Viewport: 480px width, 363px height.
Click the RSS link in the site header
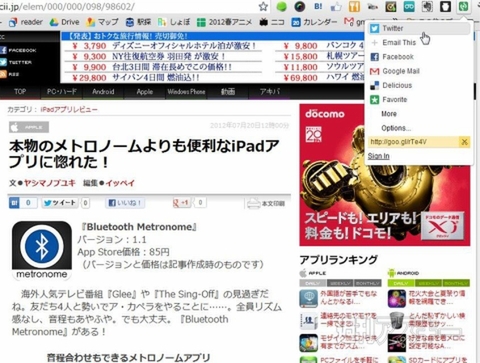tap(10, 74)
